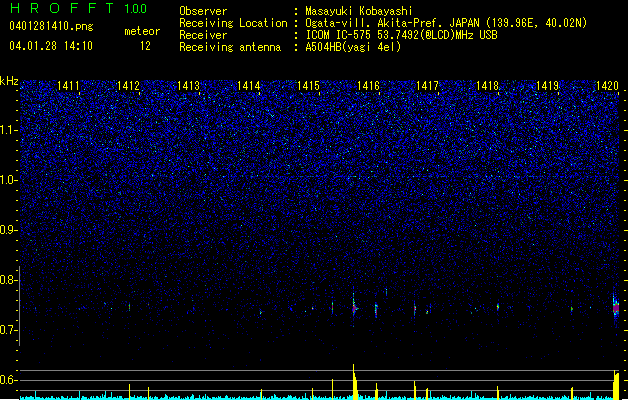629x400 pixels.
Task: Click the meteor count value 12
Action: pos(145,46)
